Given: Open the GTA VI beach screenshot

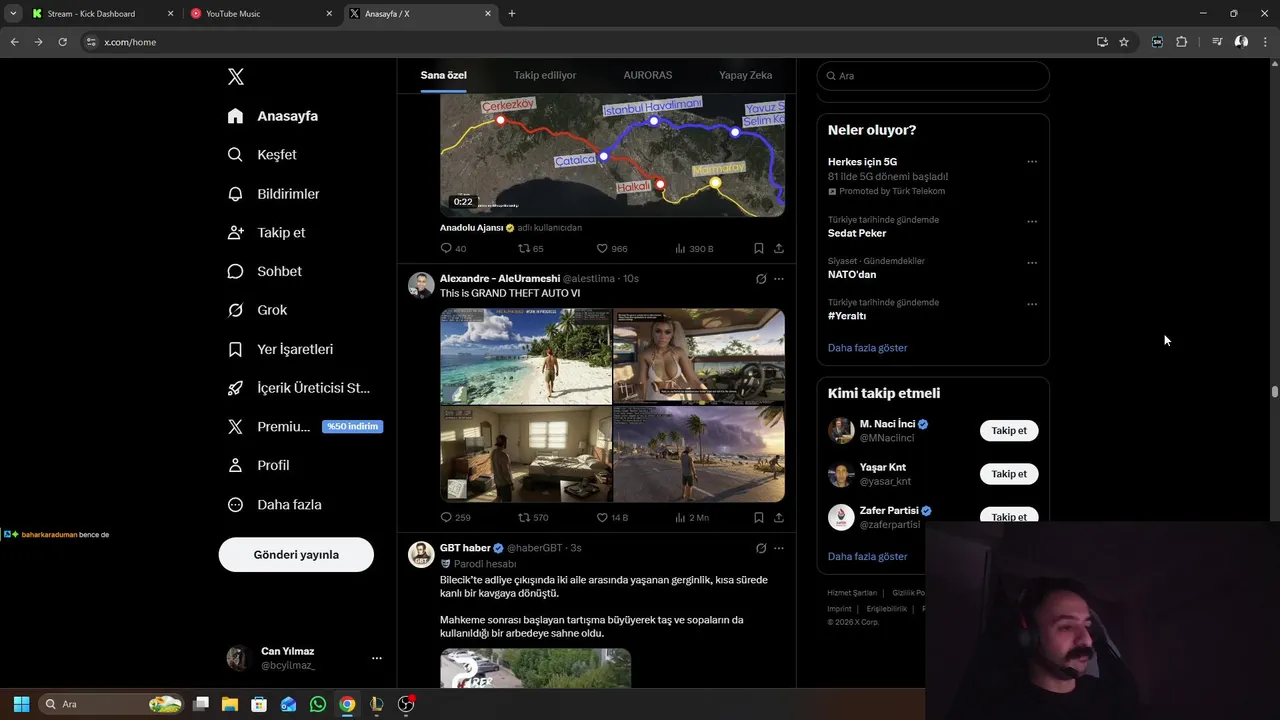Looking at the screenshot, I should pos(526,356).
